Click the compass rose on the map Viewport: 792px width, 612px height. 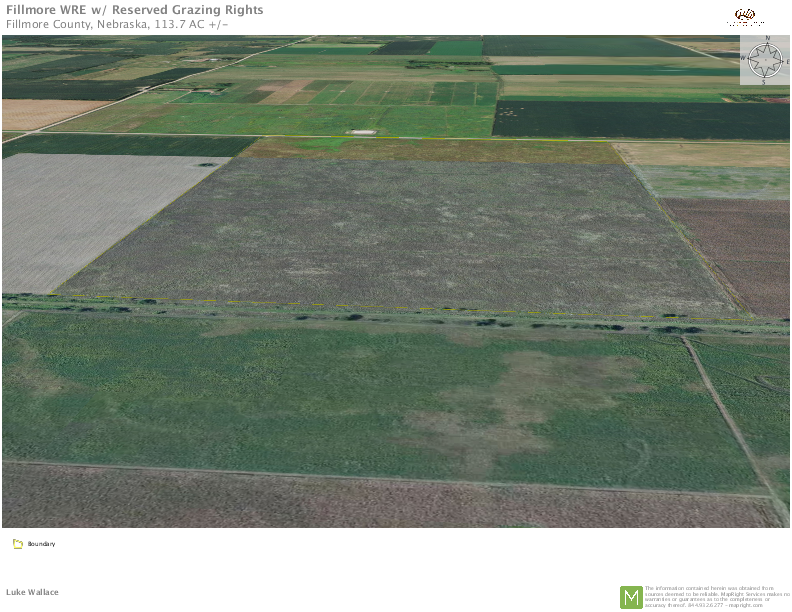[765, 61]
